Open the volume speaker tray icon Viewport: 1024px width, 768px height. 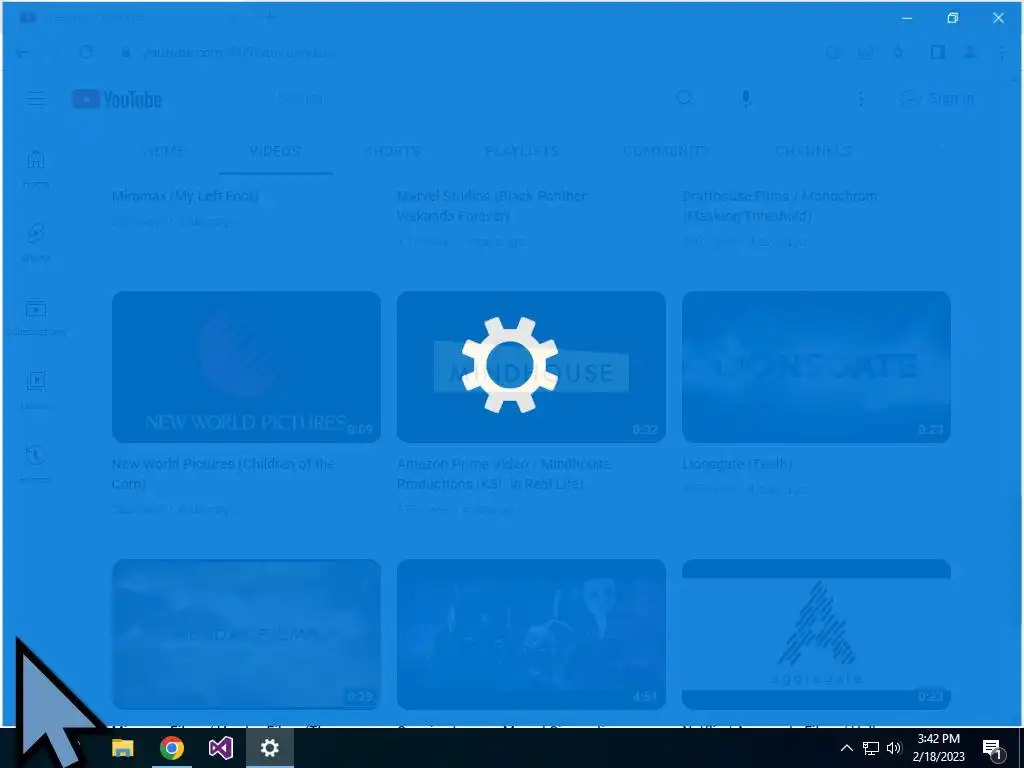tap(894, 748)
